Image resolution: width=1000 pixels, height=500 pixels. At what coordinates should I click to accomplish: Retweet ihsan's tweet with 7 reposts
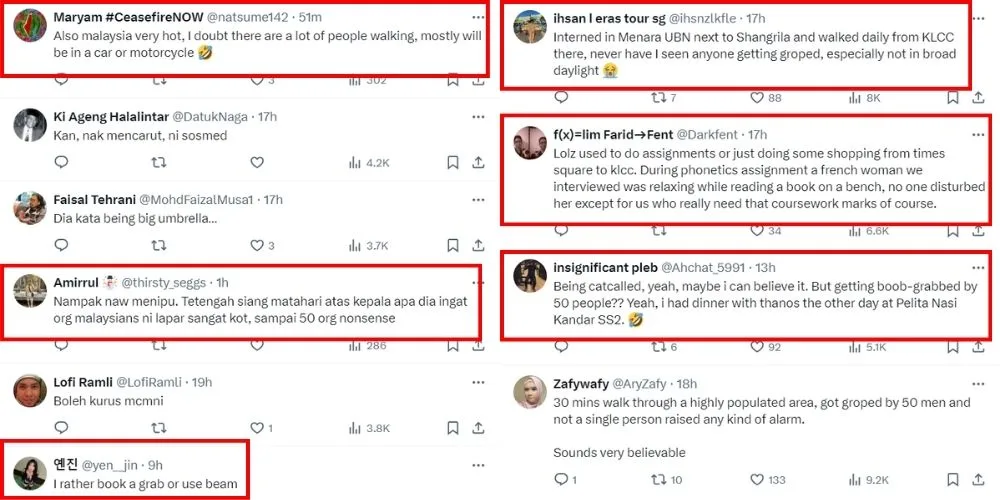658,98
